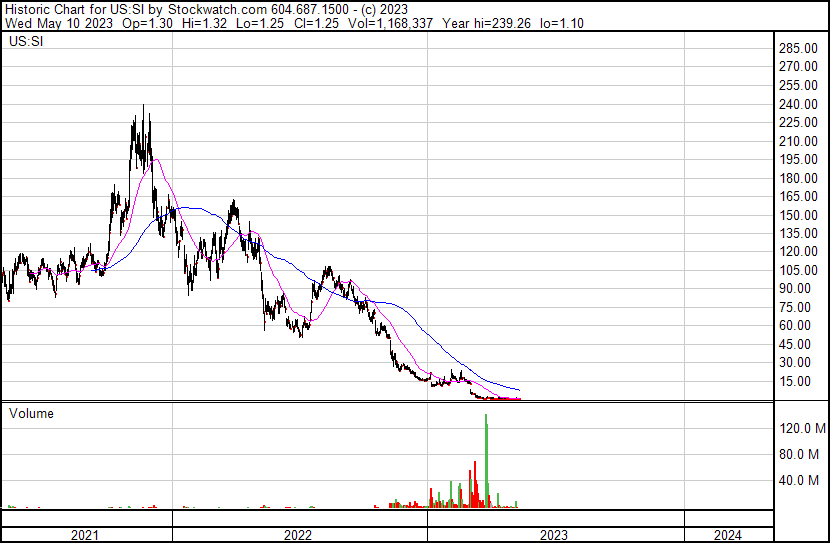Select the 2023 year marker

pyautogui.click(x=554, y=535)
